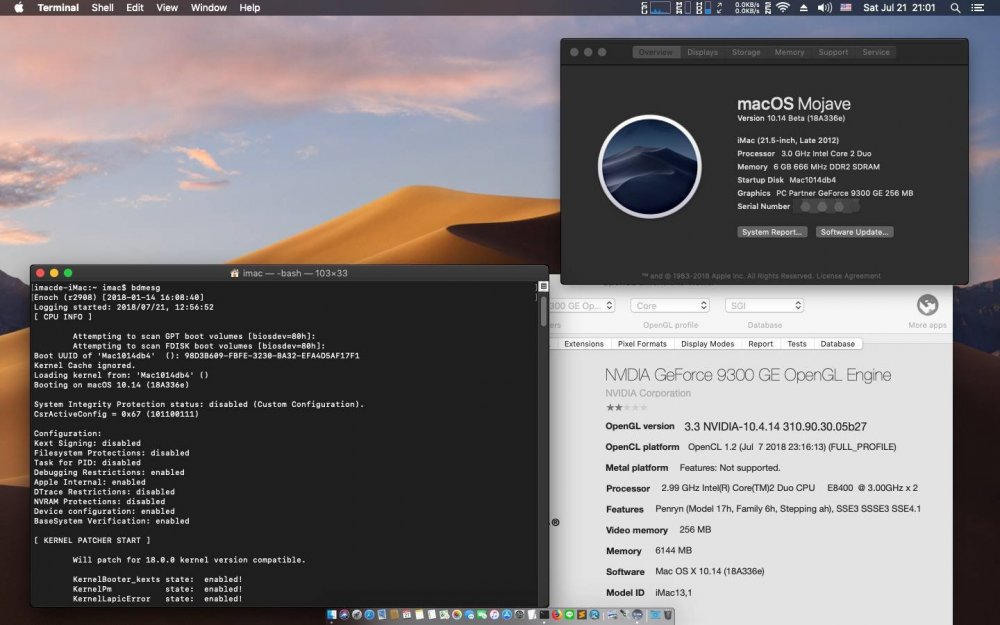Click 'Kext Signing: disabled' line in Terminal
This screenshot has height=625, width=1000.
[87, 443]
